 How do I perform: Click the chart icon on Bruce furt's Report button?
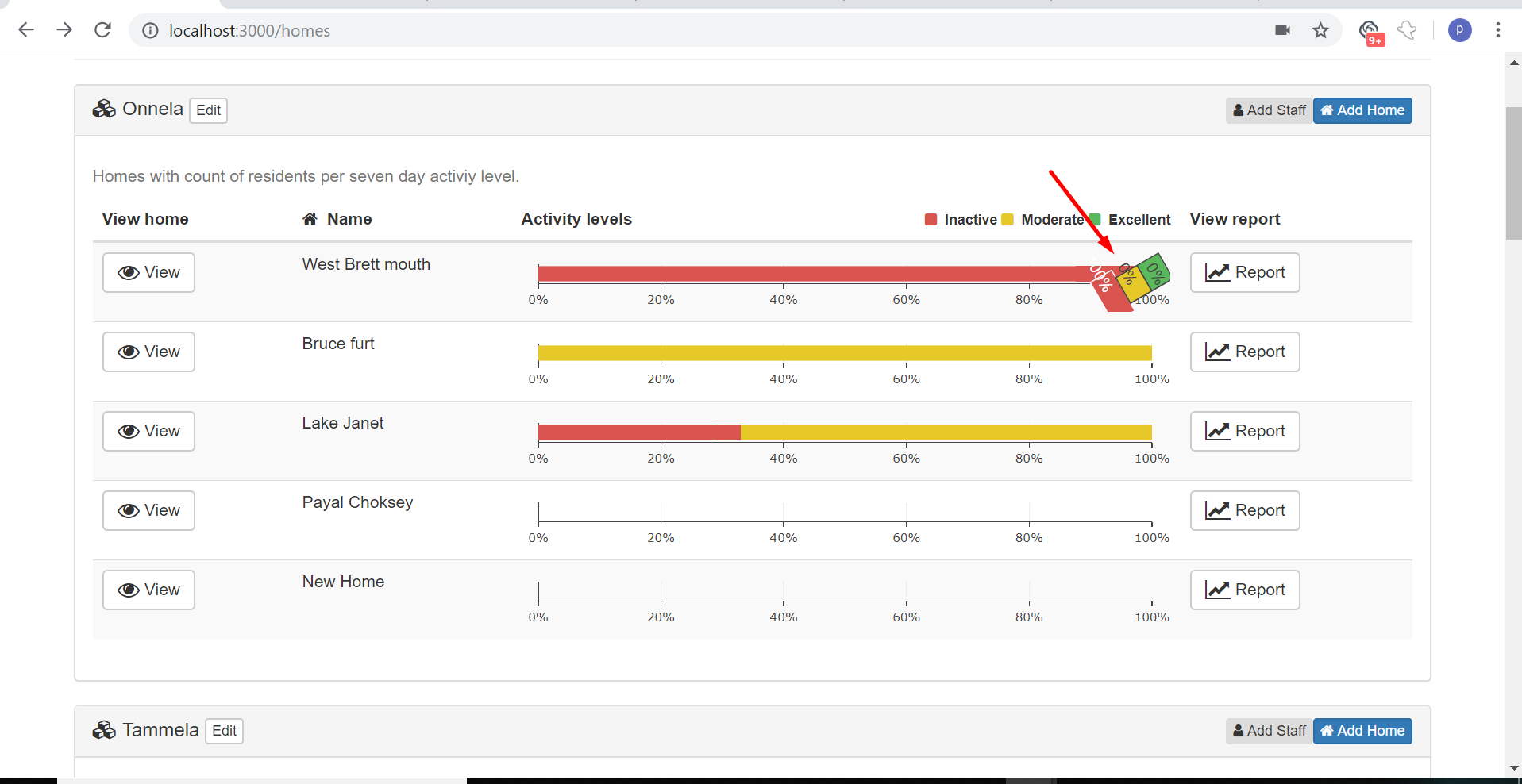tap(1217, 352)
